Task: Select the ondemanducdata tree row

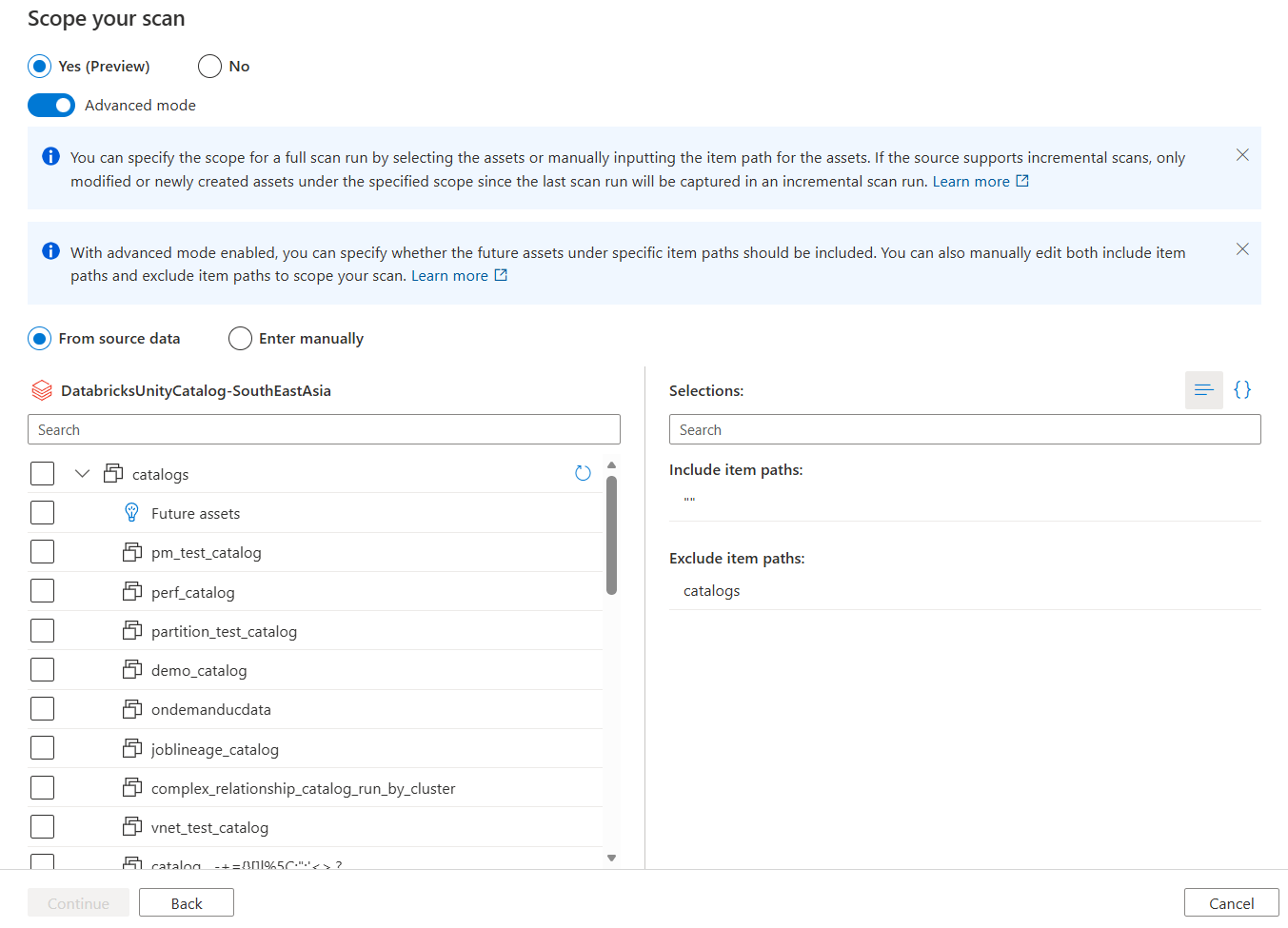Action: pos(315,709)
